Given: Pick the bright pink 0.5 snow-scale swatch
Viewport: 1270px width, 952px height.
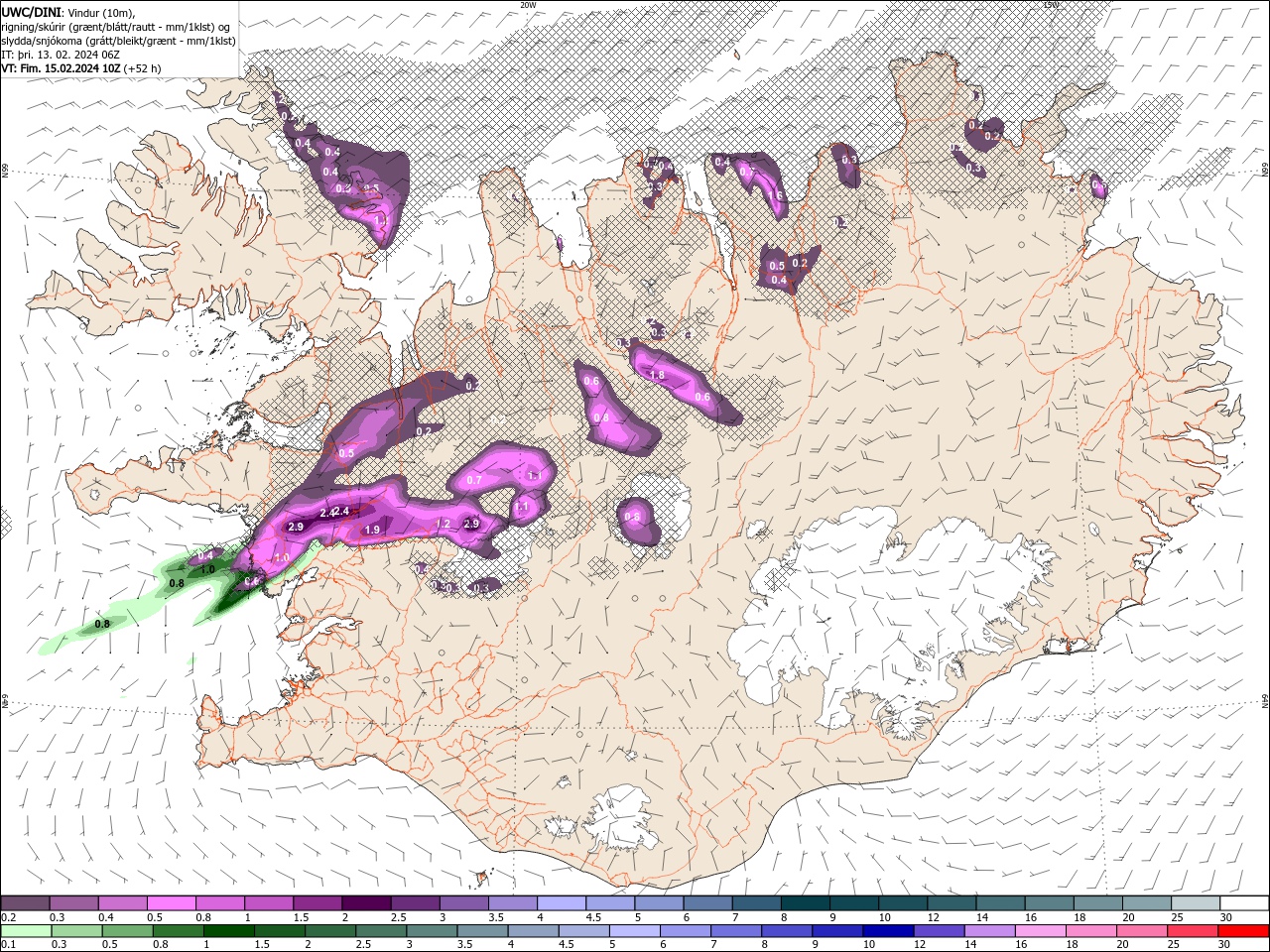Looking at the screenshot, I should tap(171, 902).
